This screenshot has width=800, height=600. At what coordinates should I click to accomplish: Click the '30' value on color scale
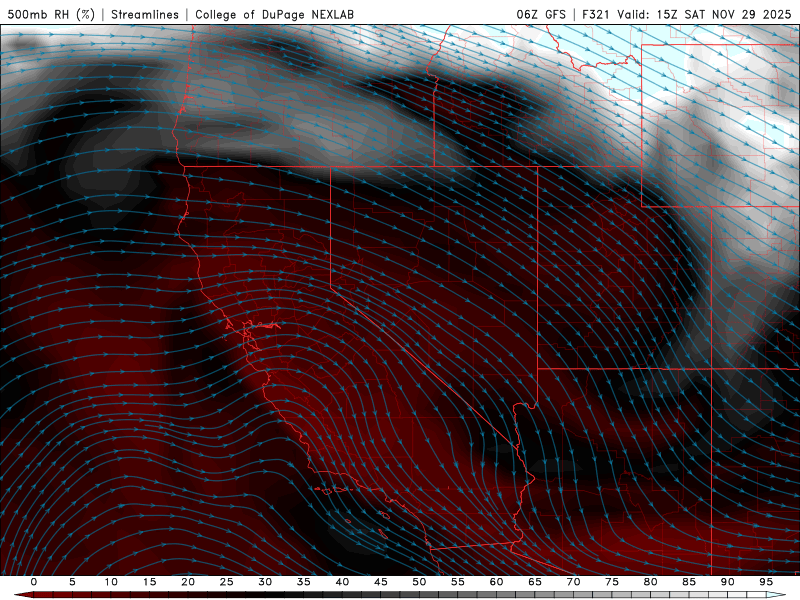(265, 582)
